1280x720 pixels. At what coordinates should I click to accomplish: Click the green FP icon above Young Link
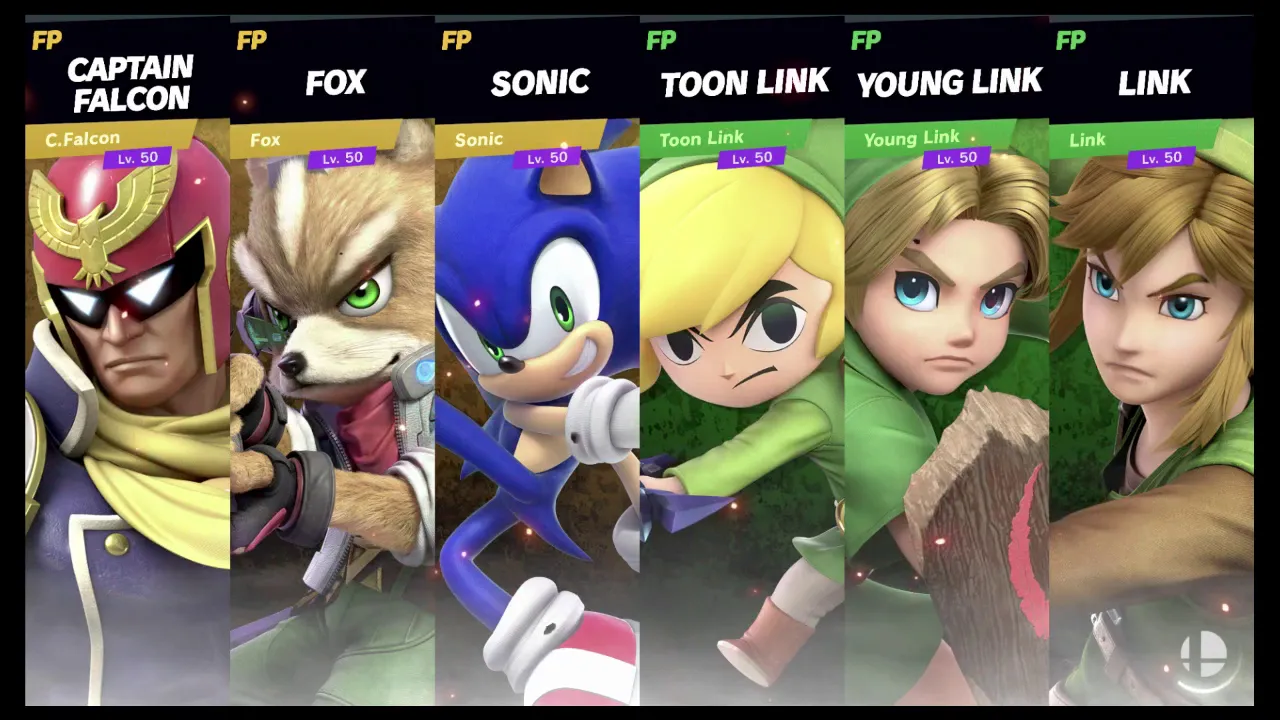pos(866,40)
